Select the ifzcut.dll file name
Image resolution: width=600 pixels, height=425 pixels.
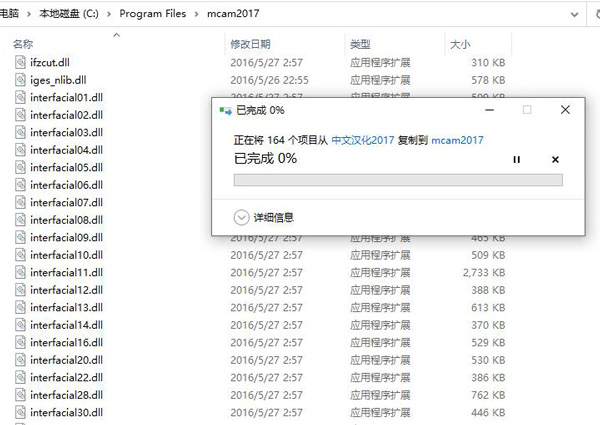pos(50,62)
